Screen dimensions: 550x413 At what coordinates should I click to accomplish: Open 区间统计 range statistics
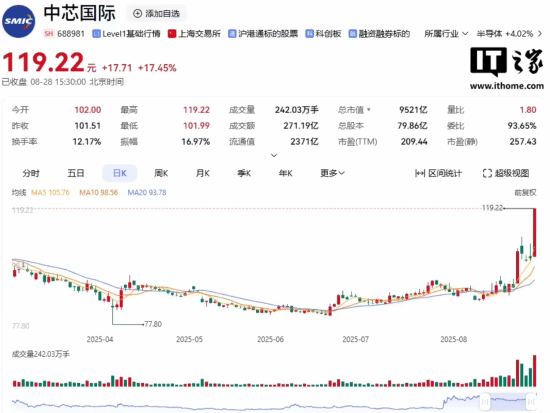coord(438,173)
